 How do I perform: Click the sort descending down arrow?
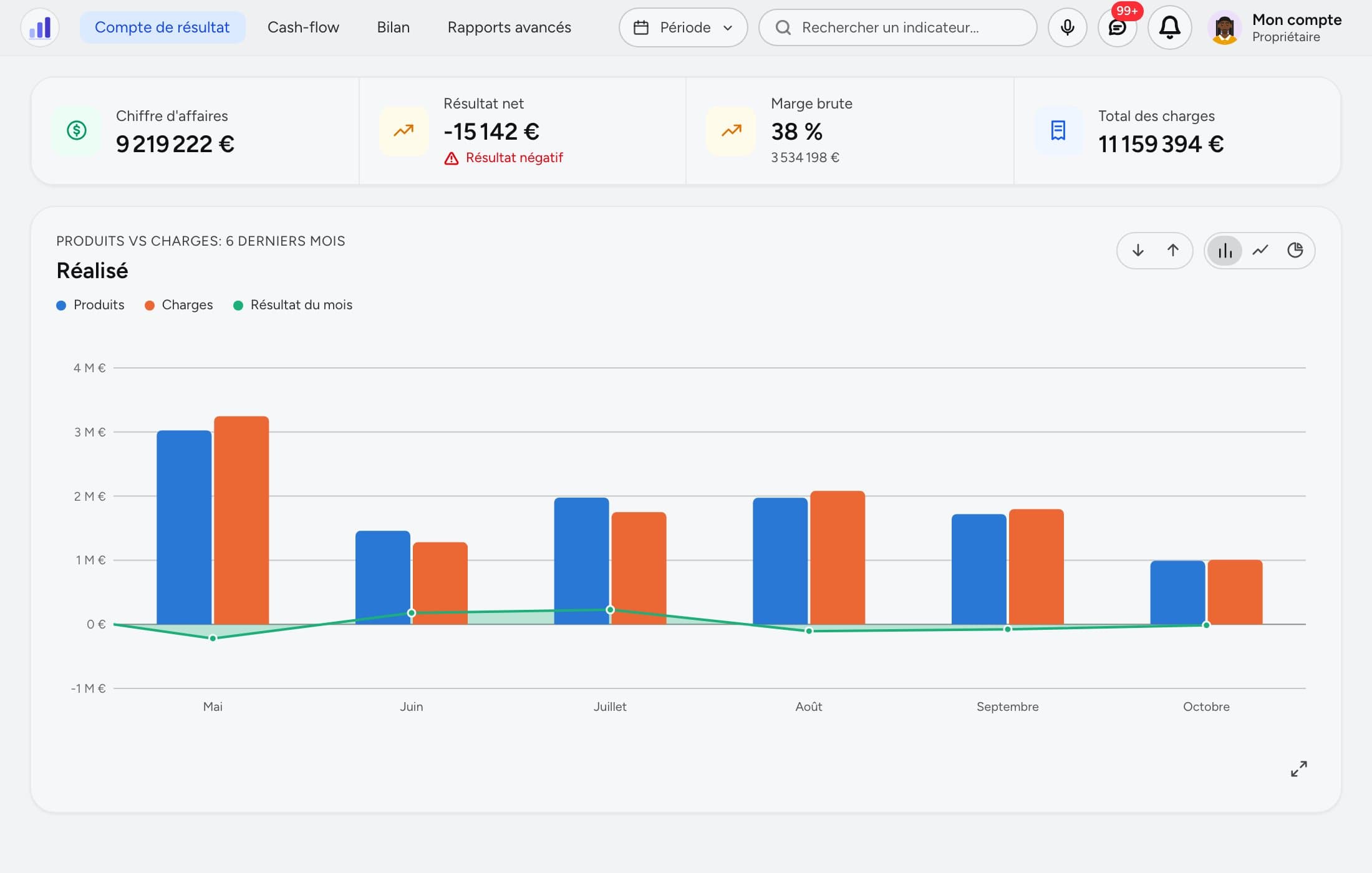pyautogui.click(x=1138, y=250)
